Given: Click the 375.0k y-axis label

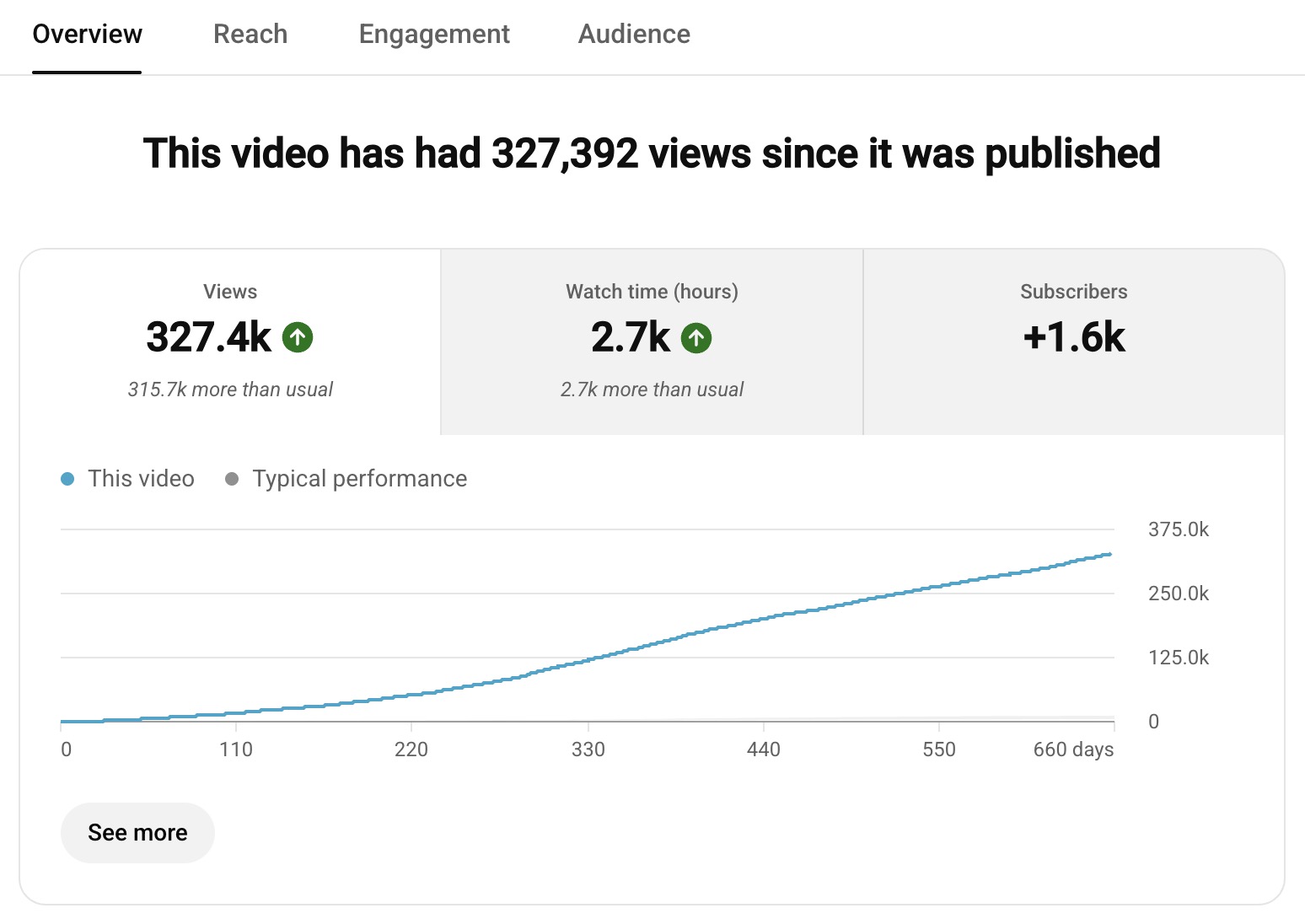Looking at the screenshot, I should [1179, 529].
